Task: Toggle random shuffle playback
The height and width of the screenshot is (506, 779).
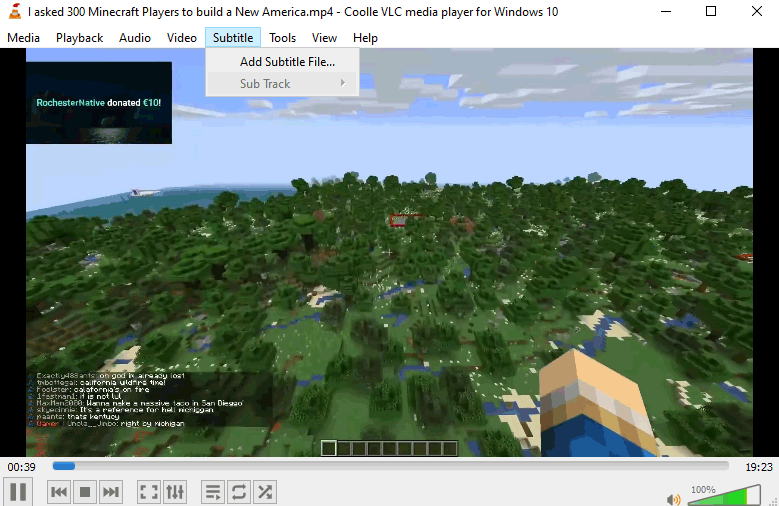Action: click(x=265, y=491)
